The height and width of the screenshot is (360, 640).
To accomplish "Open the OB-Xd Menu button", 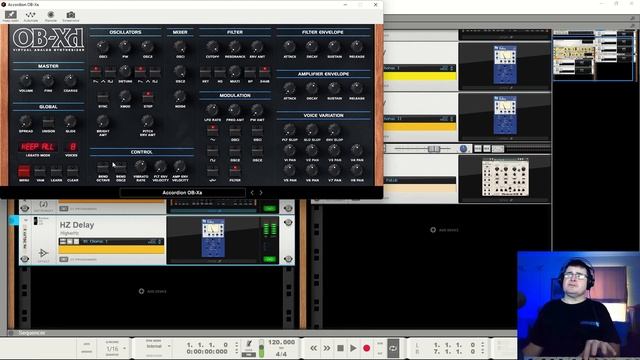I will tap(24, 172).
